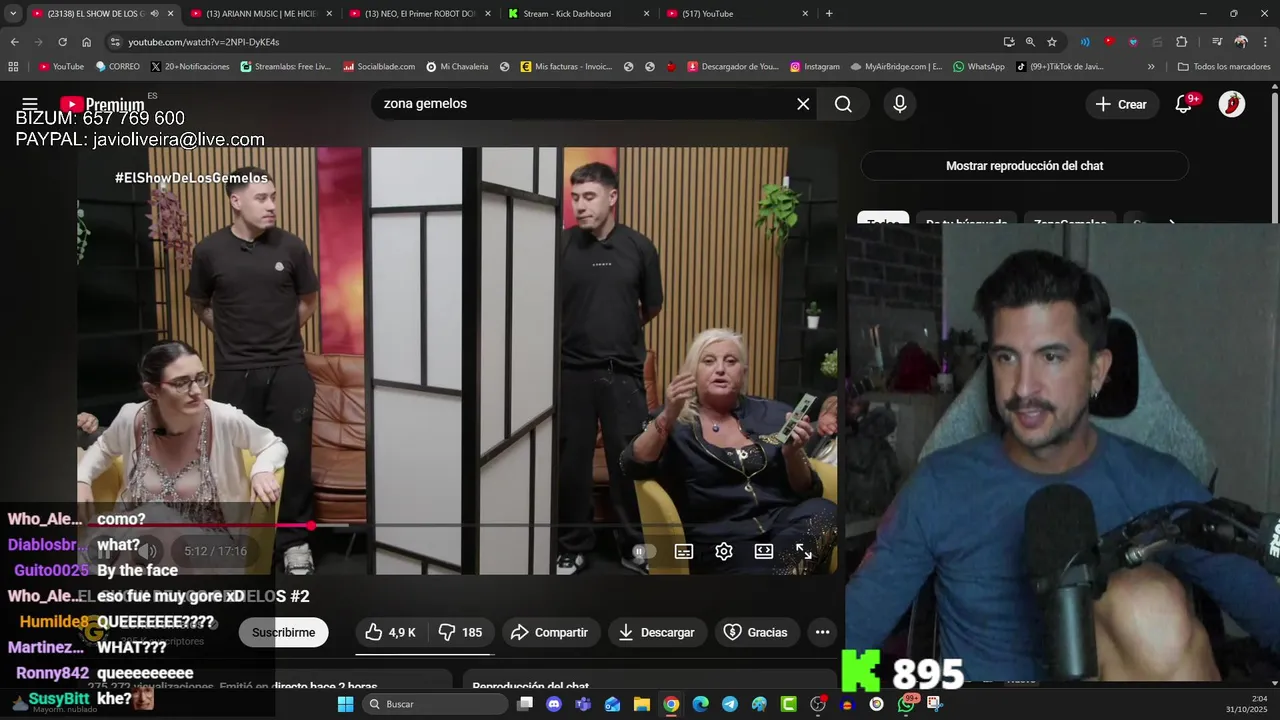
Task: Click the taskbar Buscar search box
Action: pos(435,704)
